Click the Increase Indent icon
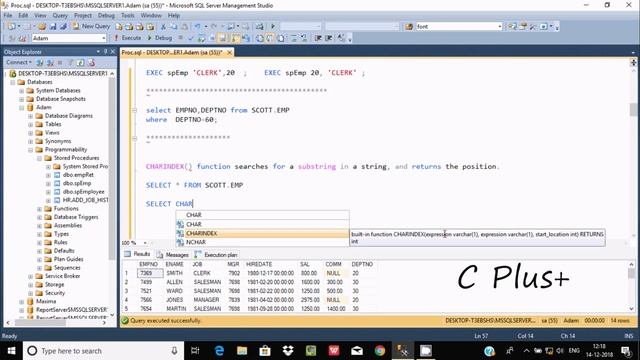 (x=329, y=38)
